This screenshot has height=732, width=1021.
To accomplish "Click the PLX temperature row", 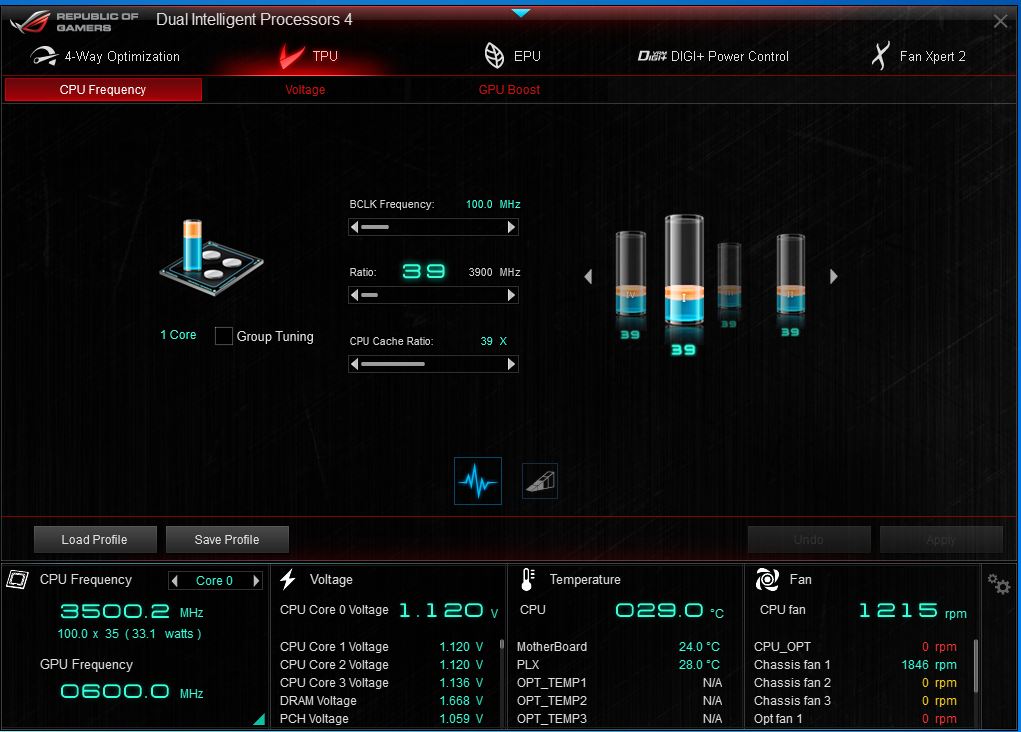I will pyautogui.click(x=619, y=665).
